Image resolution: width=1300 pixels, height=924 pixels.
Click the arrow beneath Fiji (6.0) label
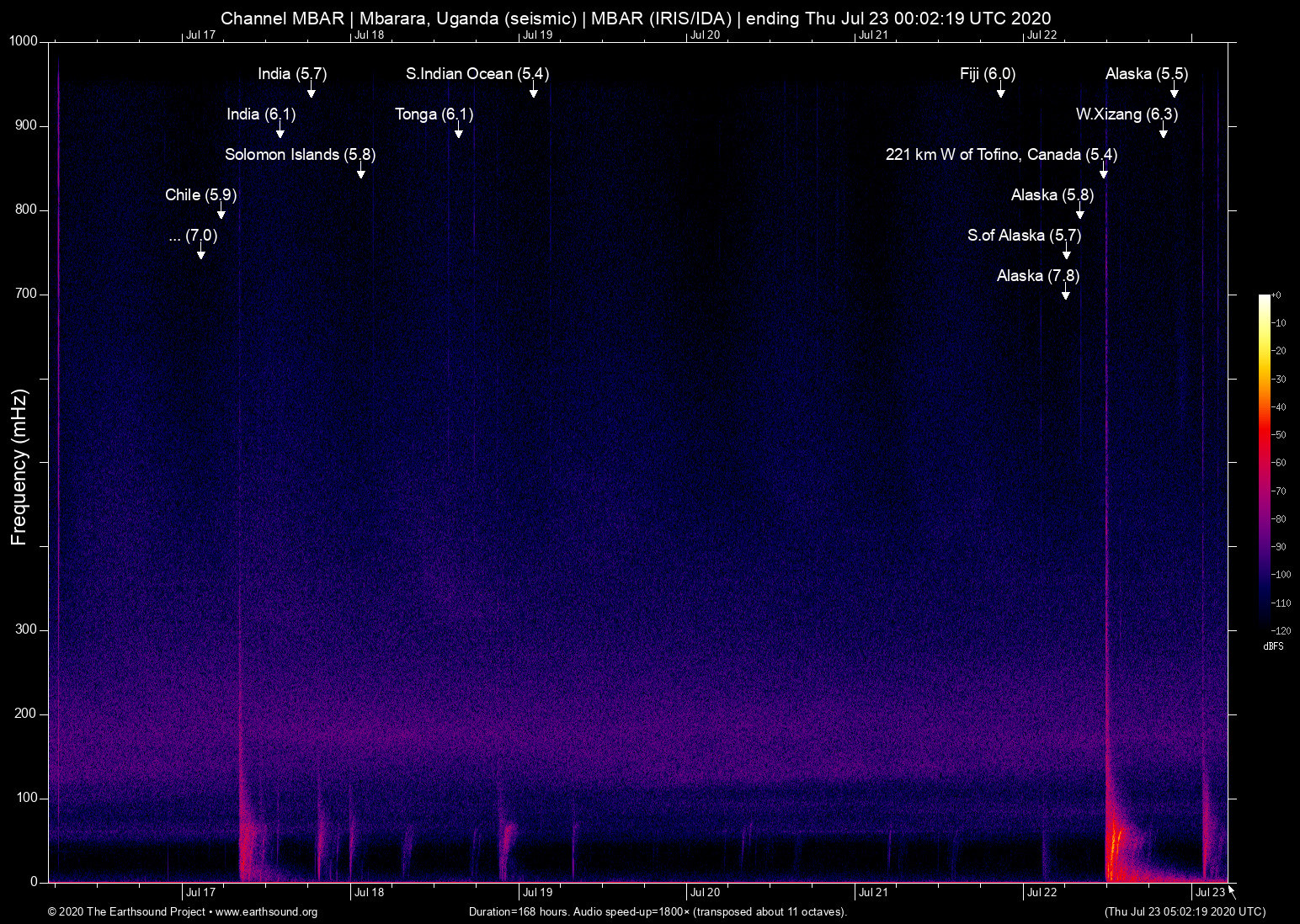(1000, 91)
